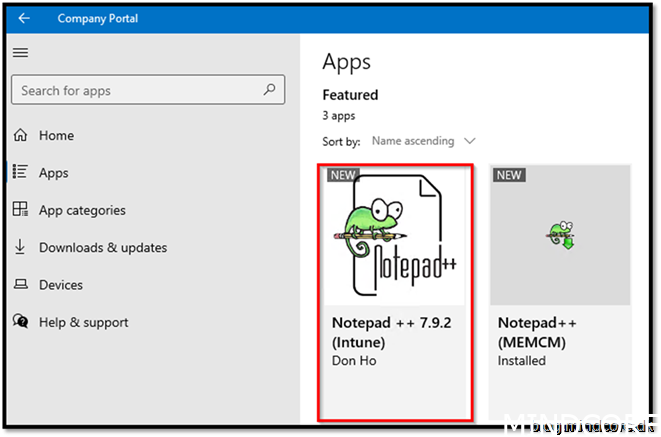Navigate to Help & support text entry
The image size is (661, 437).
[83, 322]
